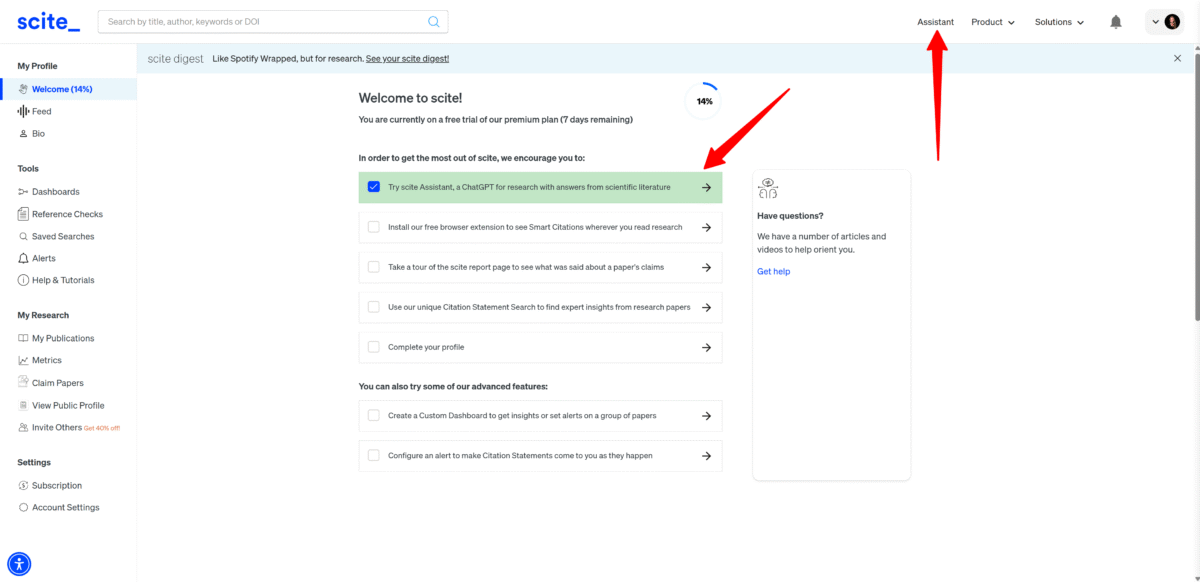
Task: Click the search input field
Action: [263, 21]
